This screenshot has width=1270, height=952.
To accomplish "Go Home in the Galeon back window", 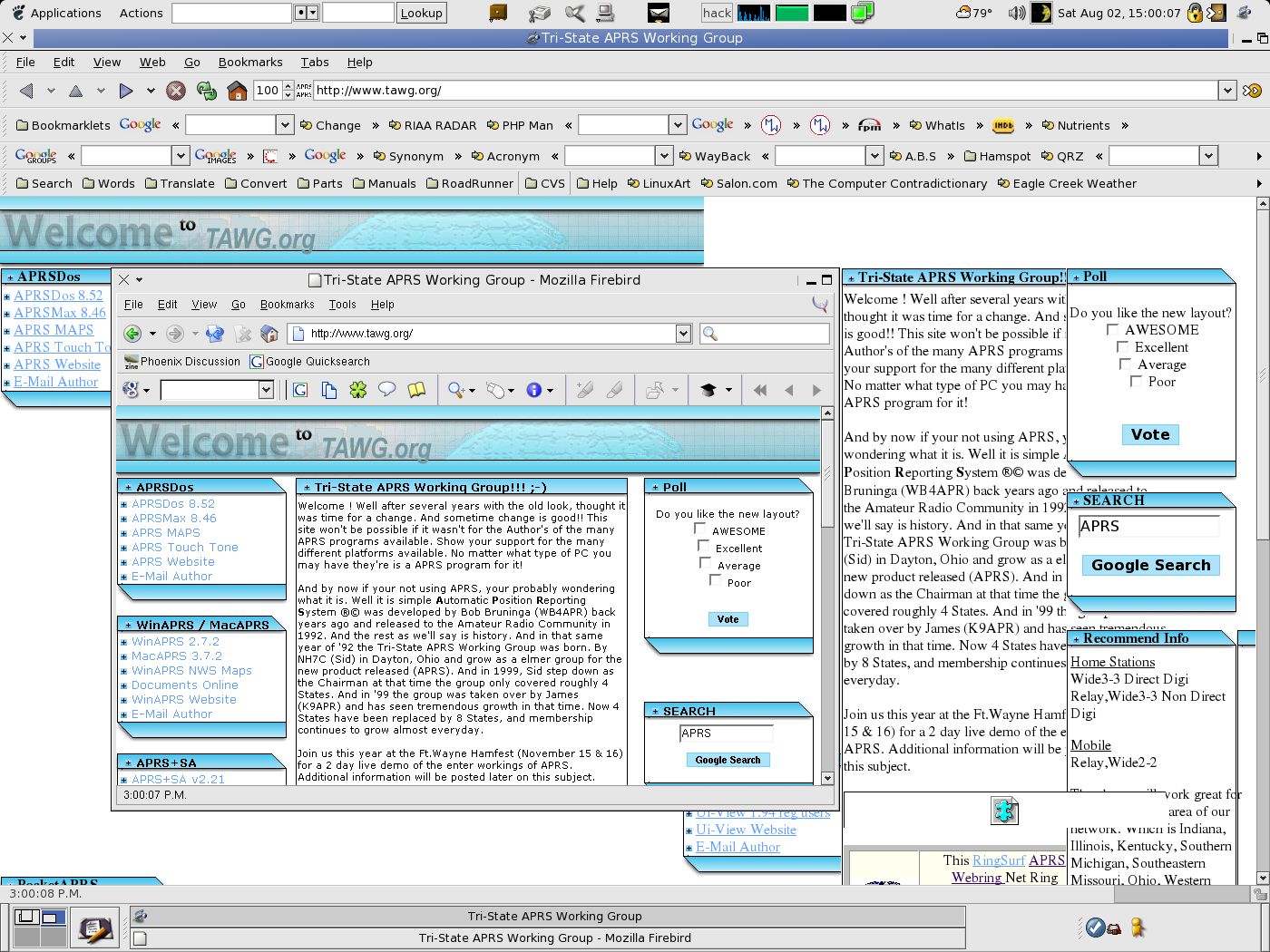I will click(237, 91).
